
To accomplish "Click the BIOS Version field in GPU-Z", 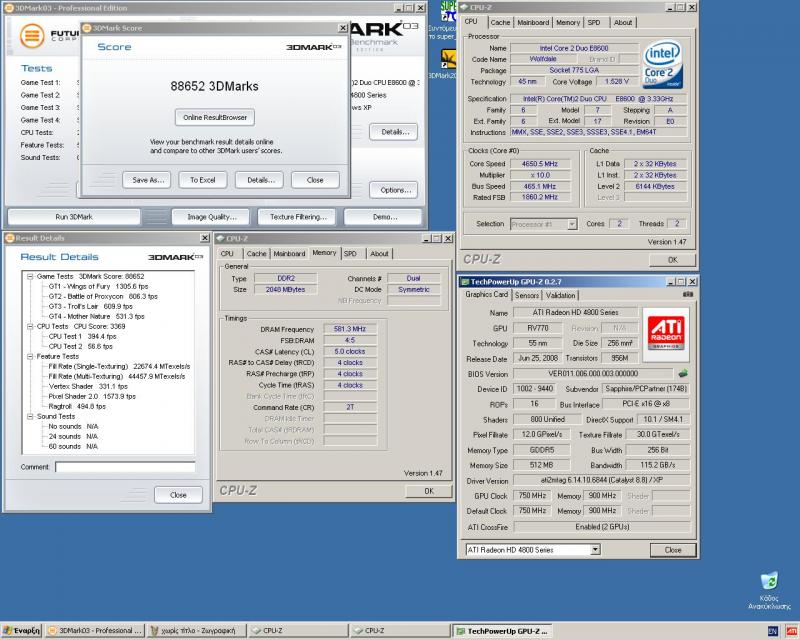I will [593, 374].
